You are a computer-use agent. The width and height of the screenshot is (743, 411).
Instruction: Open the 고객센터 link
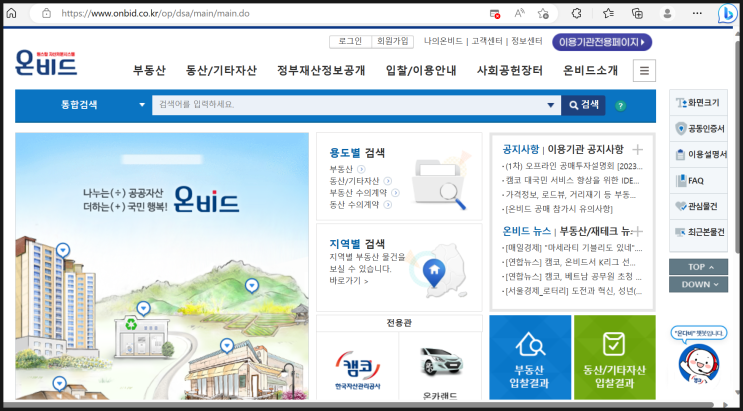[487, 41]
